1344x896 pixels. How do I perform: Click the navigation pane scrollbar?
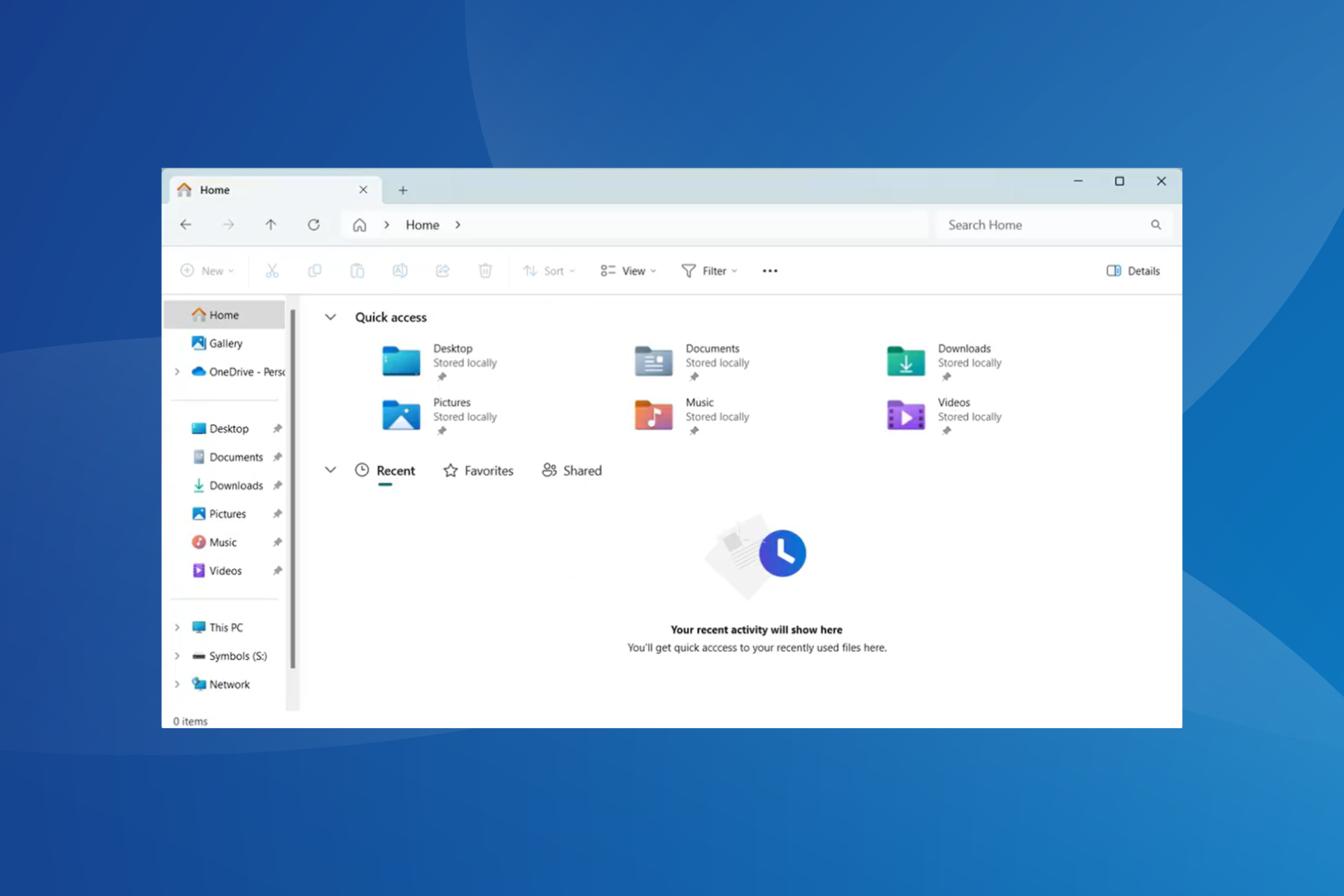[x=293, y=489]
